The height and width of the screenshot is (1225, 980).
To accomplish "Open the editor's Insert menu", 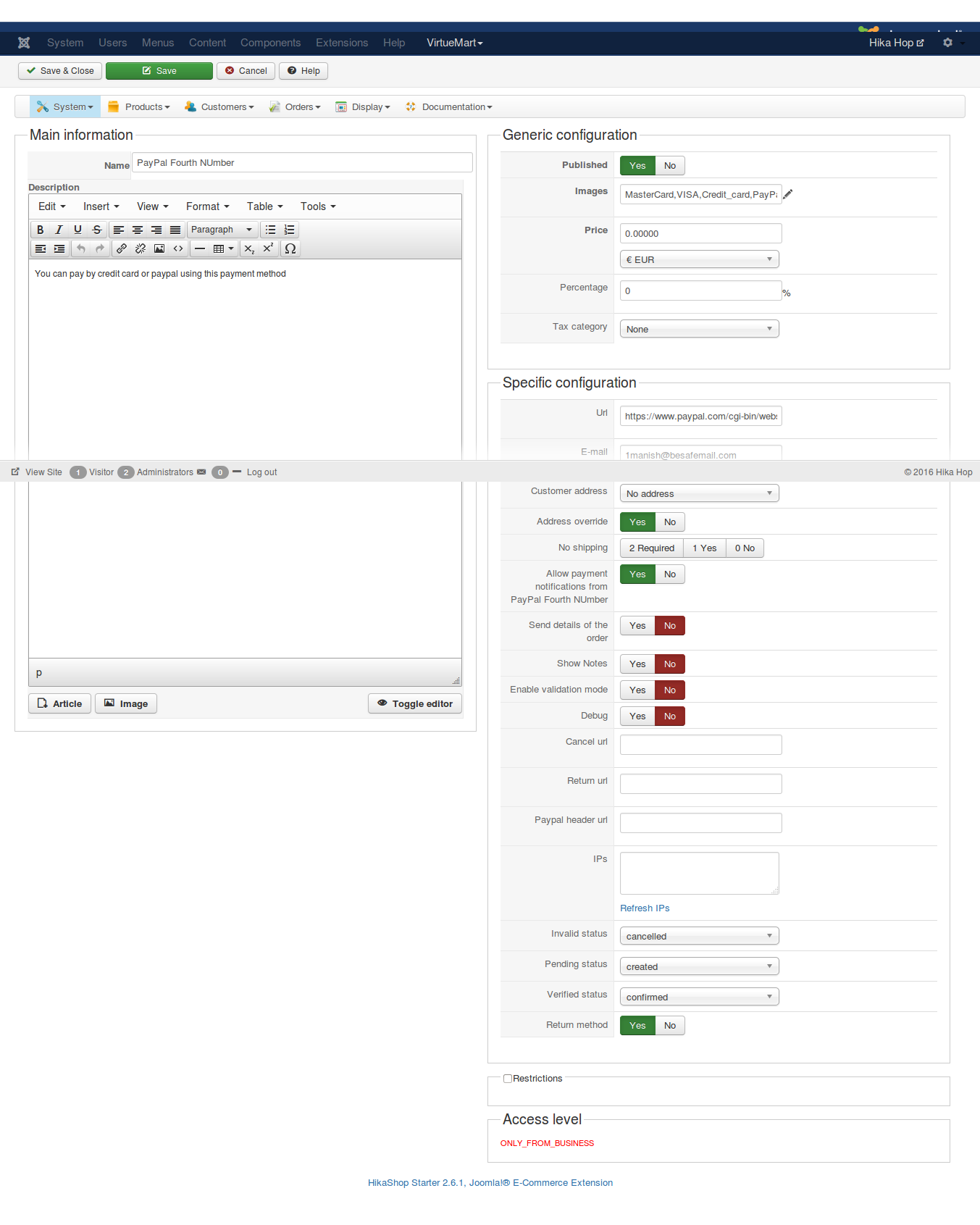I will (101, 206).
